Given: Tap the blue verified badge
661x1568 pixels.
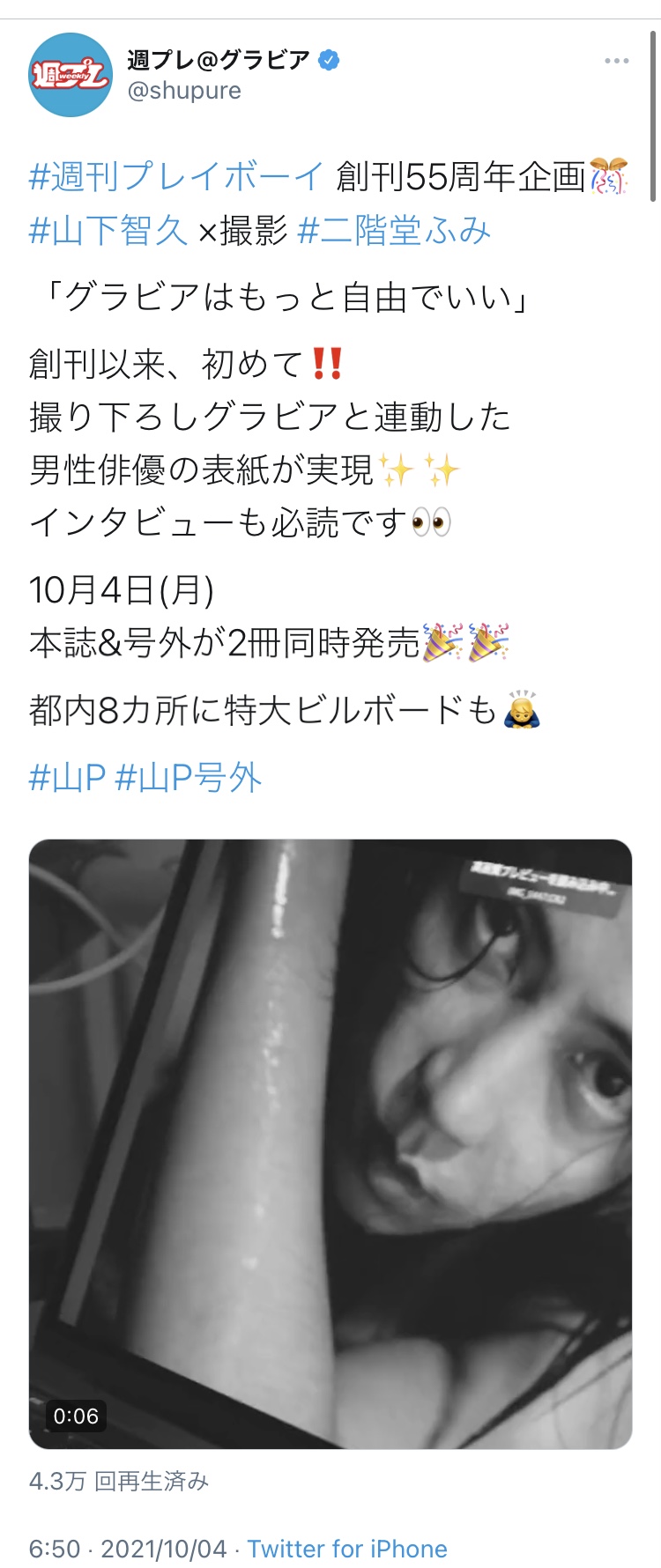Looking at the screenshot, I should coord(329,60).
